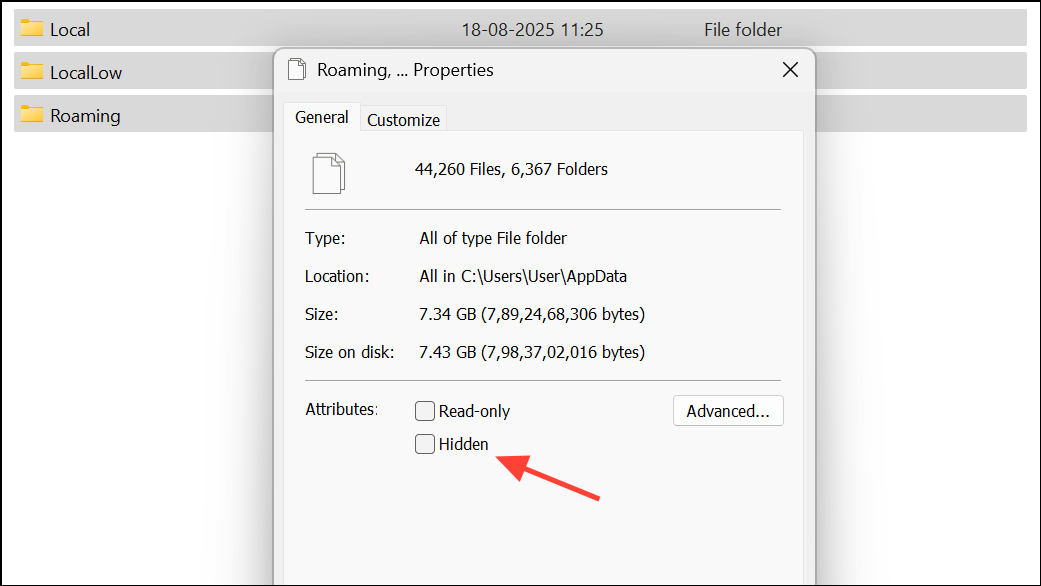Switch to the Customize tab
Viewport: 1041px width, 586px height.
coord(403,118)
